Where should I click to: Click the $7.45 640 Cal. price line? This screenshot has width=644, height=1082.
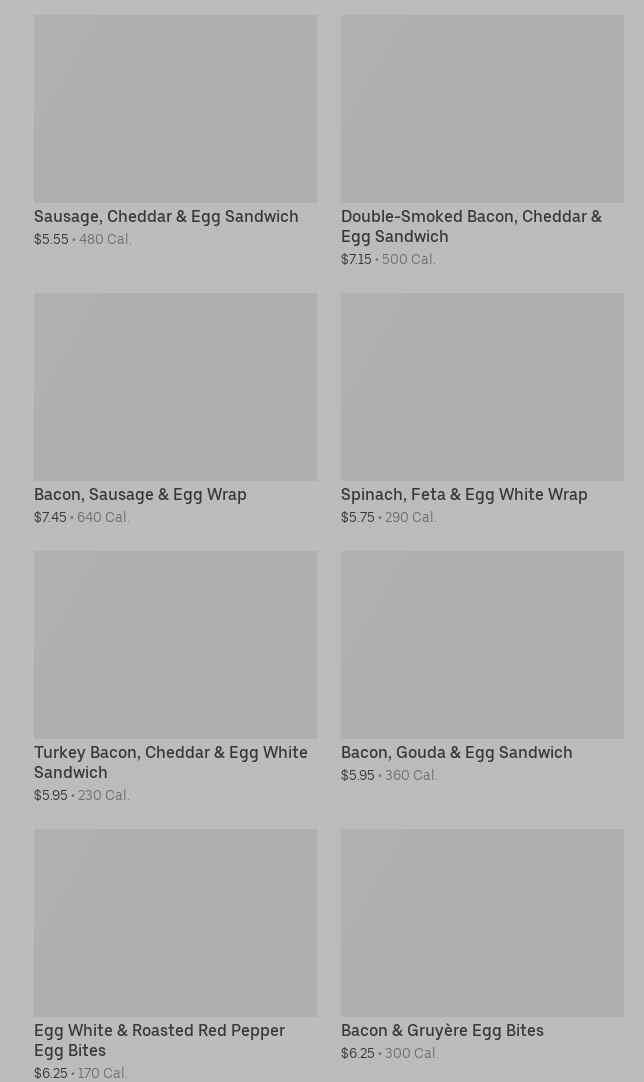(82, 517)
